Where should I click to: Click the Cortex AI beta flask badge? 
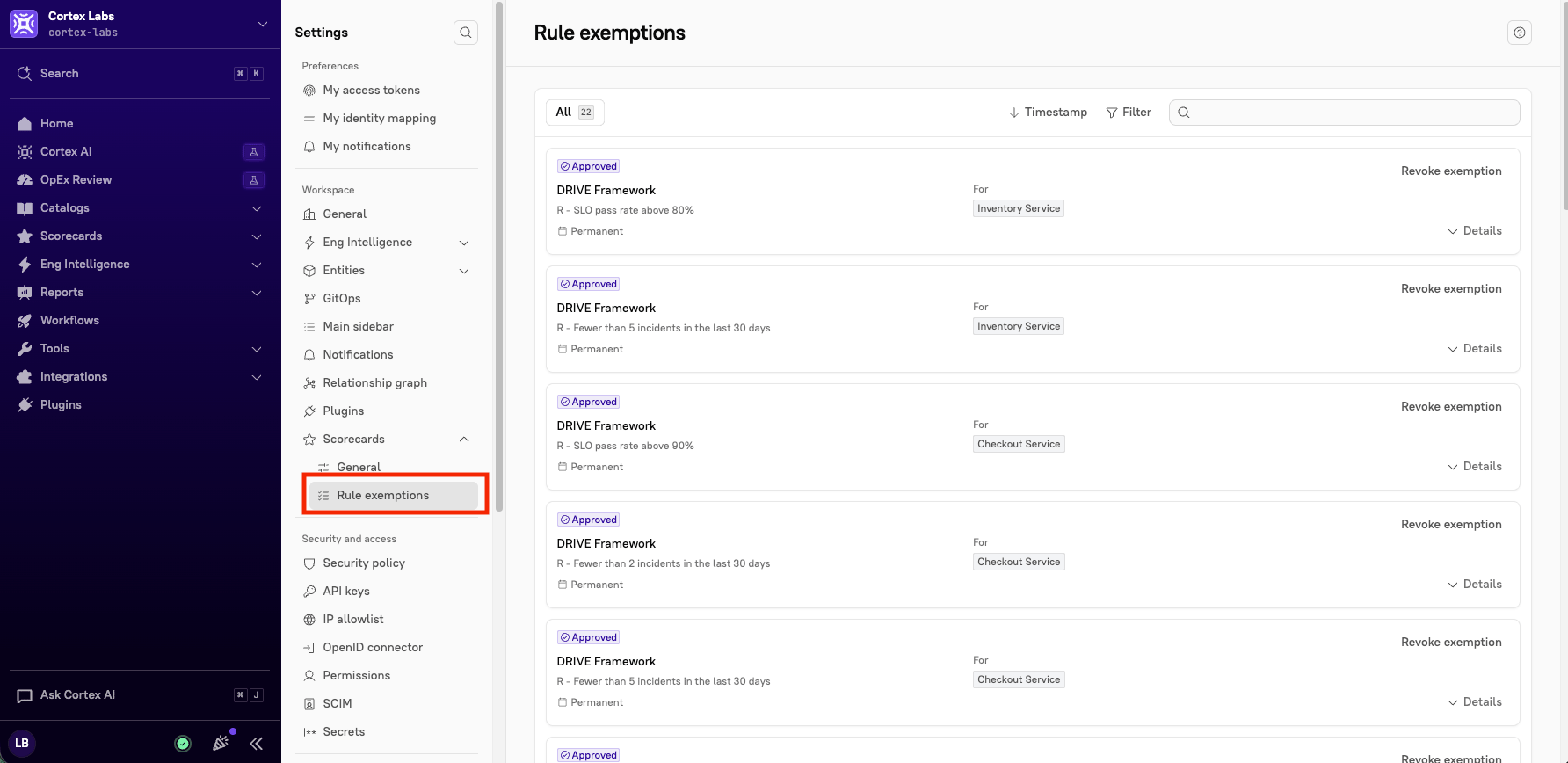[254, 152]
